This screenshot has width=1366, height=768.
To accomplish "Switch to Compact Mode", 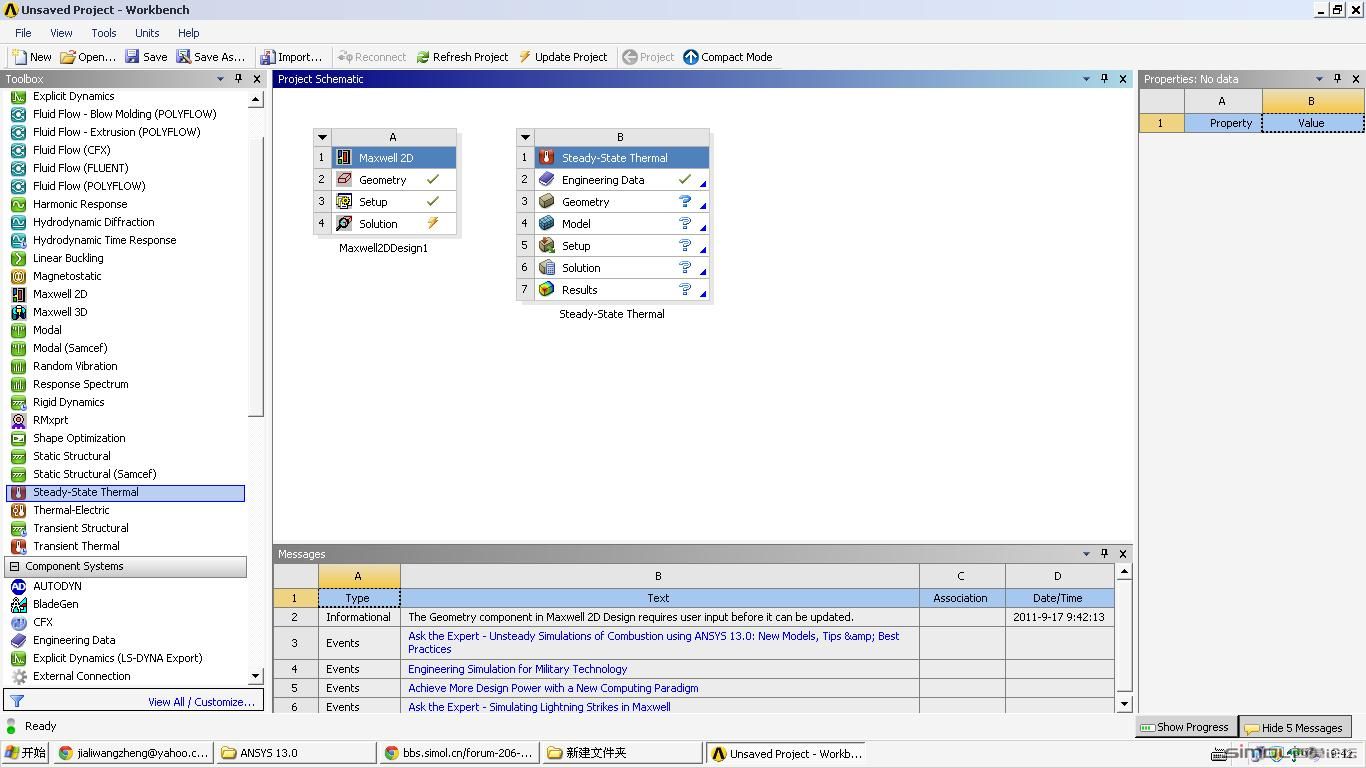I will click(727, 57).
